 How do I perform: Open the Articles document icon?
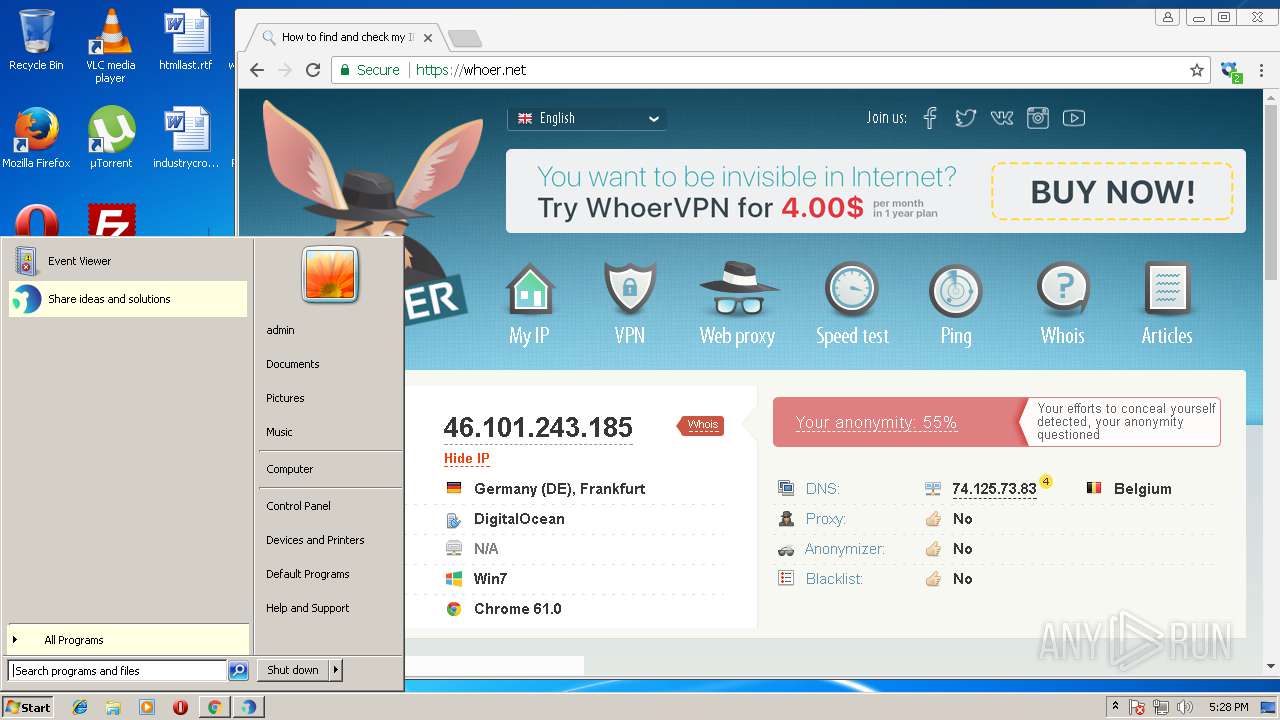click(x=1167, y=290)
